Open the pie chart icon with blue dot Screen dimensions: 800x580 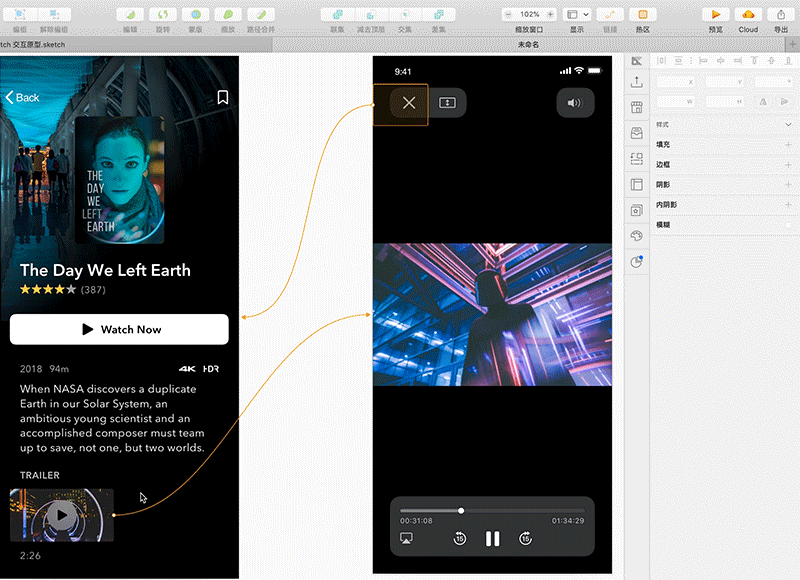636,262
